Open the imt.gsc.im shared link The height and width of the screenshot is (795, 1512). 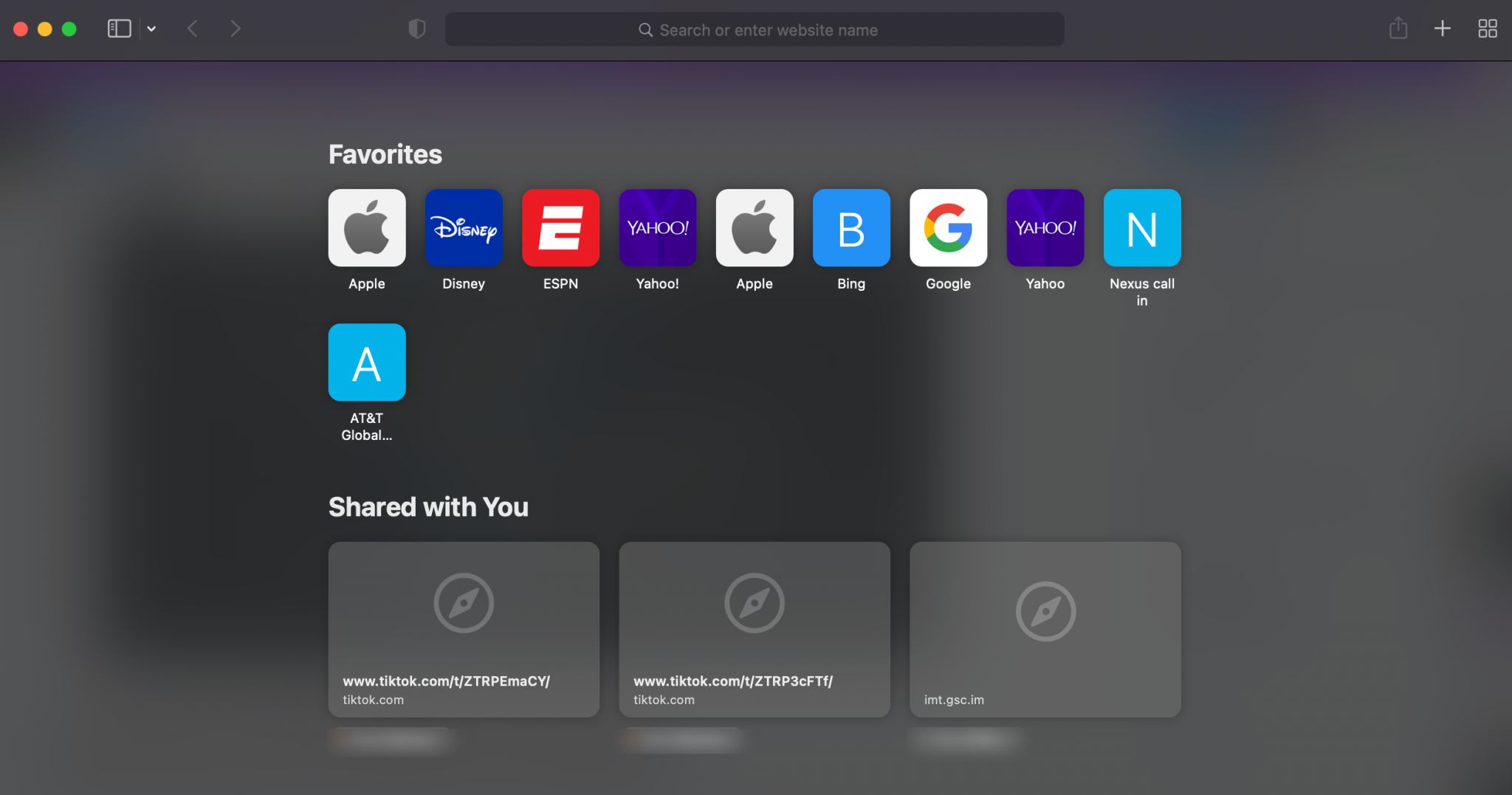(1044, 630)
